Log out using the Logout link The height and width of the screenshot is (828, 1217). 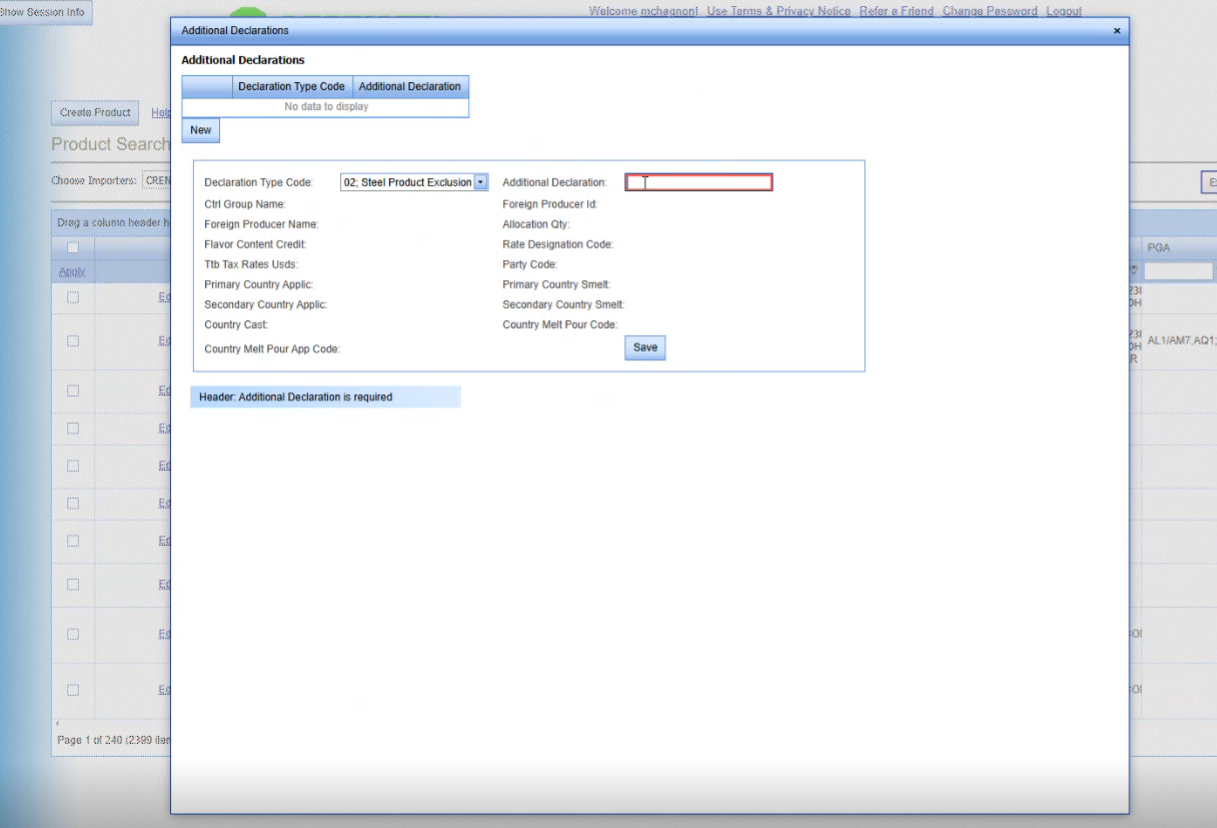(1063, 11)
